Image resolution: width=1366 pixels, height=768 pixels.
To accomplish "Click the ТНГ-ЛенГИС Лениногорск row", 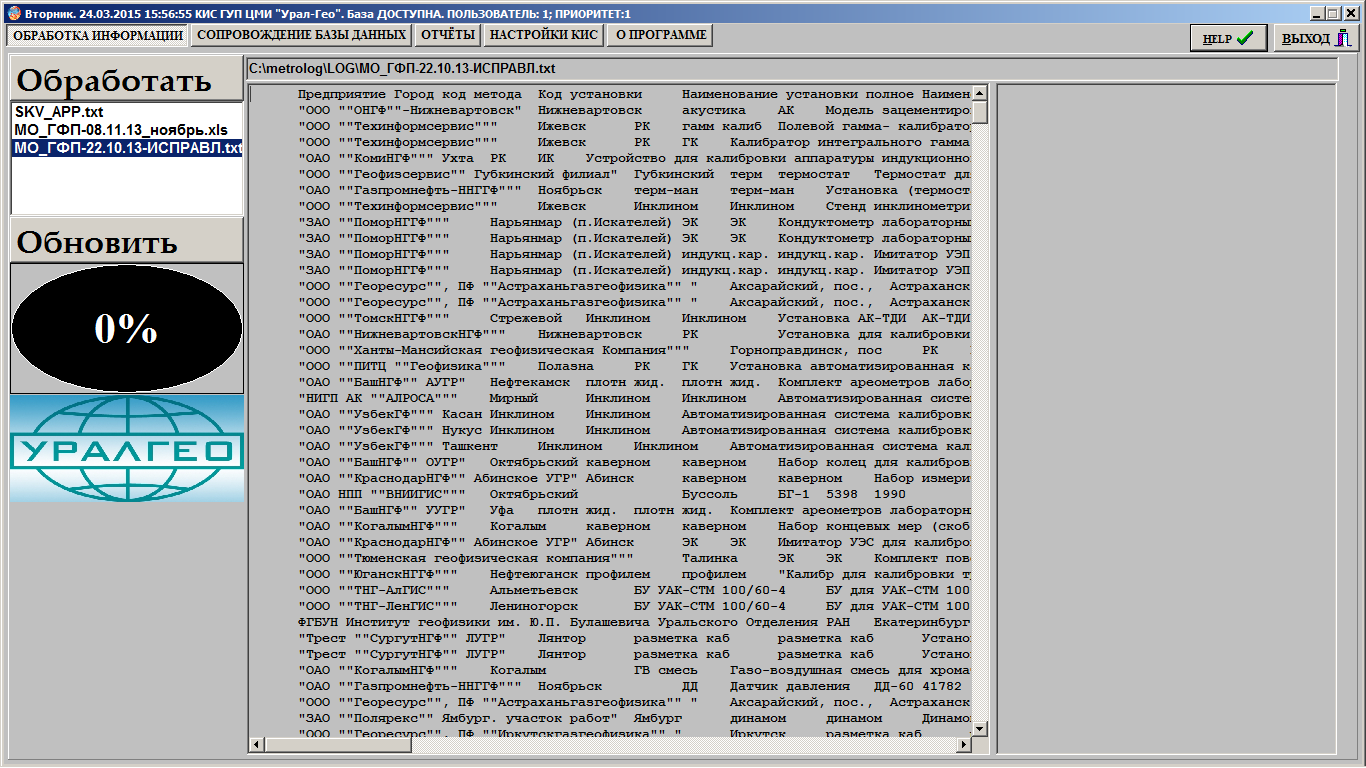I will click(634, 606).
